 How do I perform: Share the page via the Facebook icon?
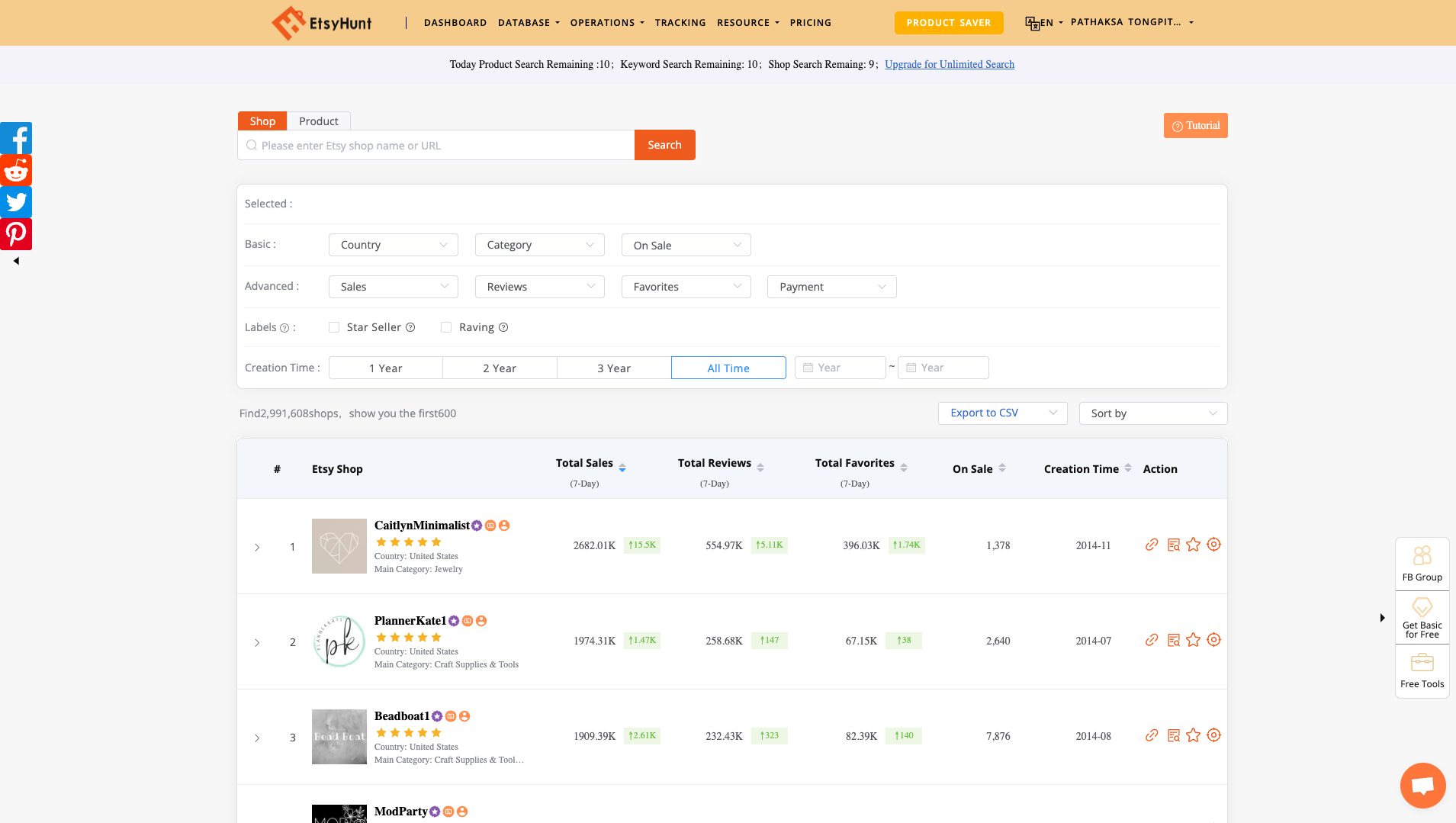coord(16,138)
